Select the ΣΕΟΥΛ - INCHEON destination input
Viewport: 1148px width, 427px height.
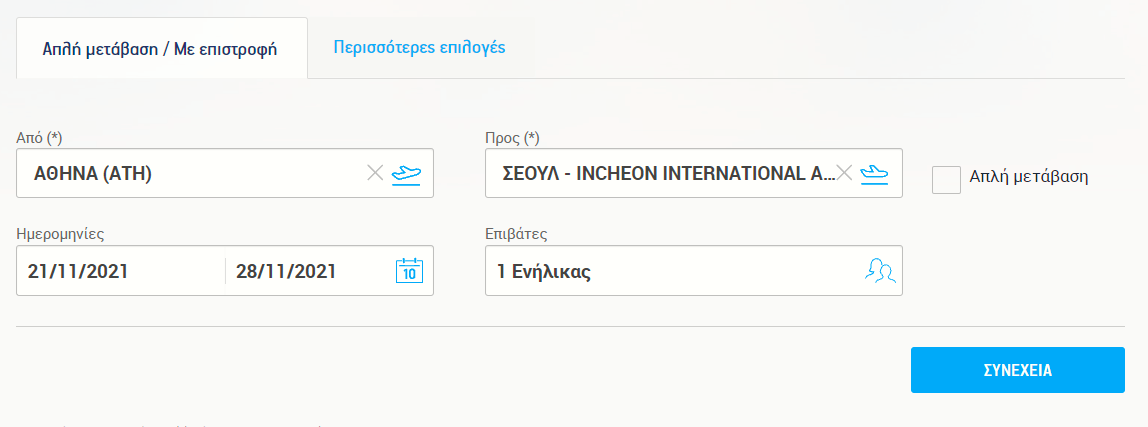660,174
